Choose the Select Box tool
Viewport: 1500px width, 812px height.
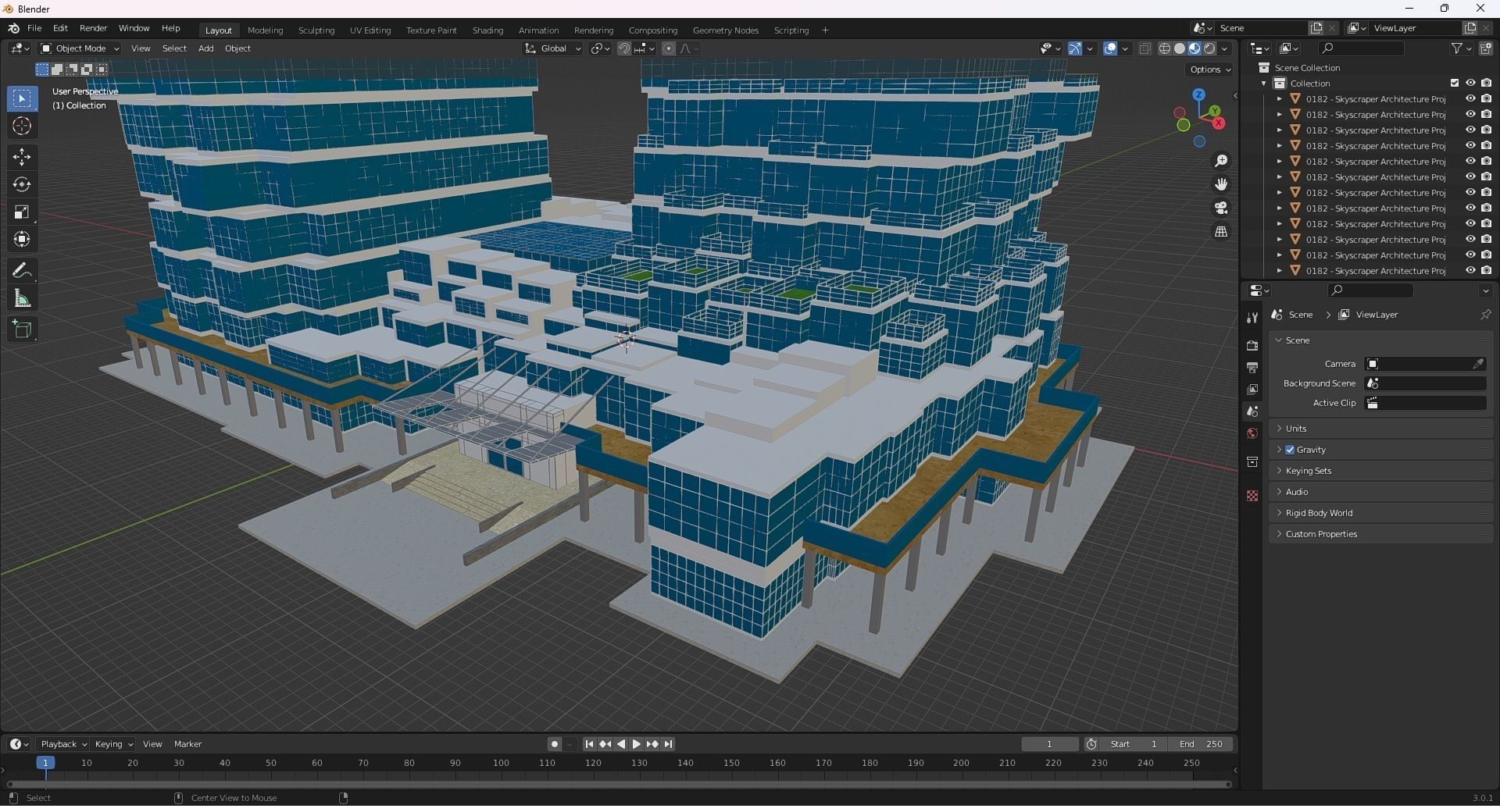coord(22,98)
